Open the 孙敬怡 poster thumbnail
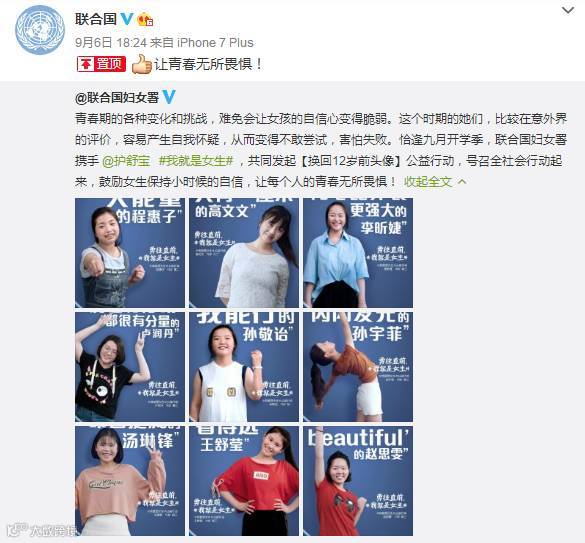Viewport: 585px width, 543px height. [x=244, y=367]
